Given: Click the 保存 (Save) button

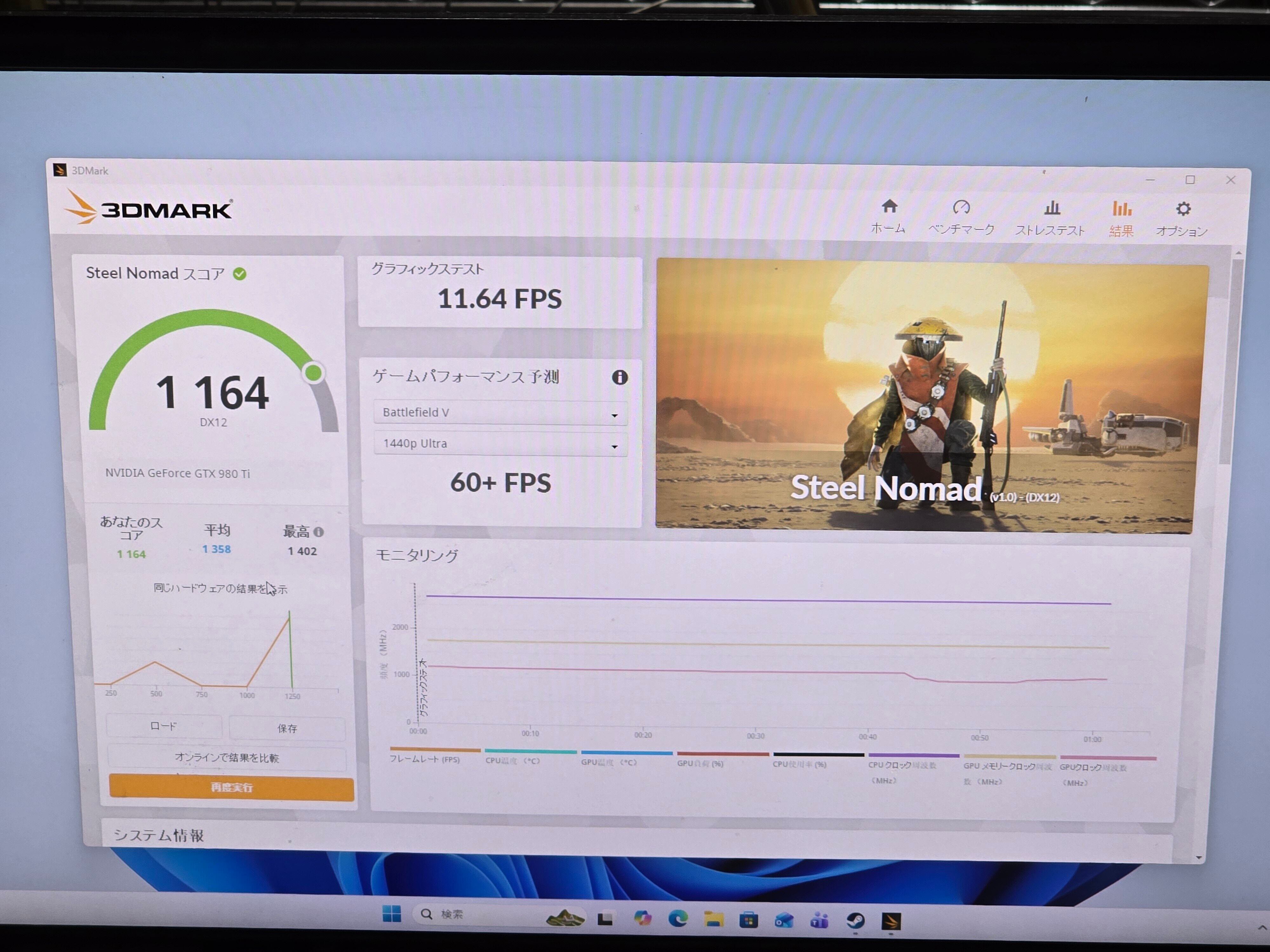Looking at the screenshot, I should 287,728.
